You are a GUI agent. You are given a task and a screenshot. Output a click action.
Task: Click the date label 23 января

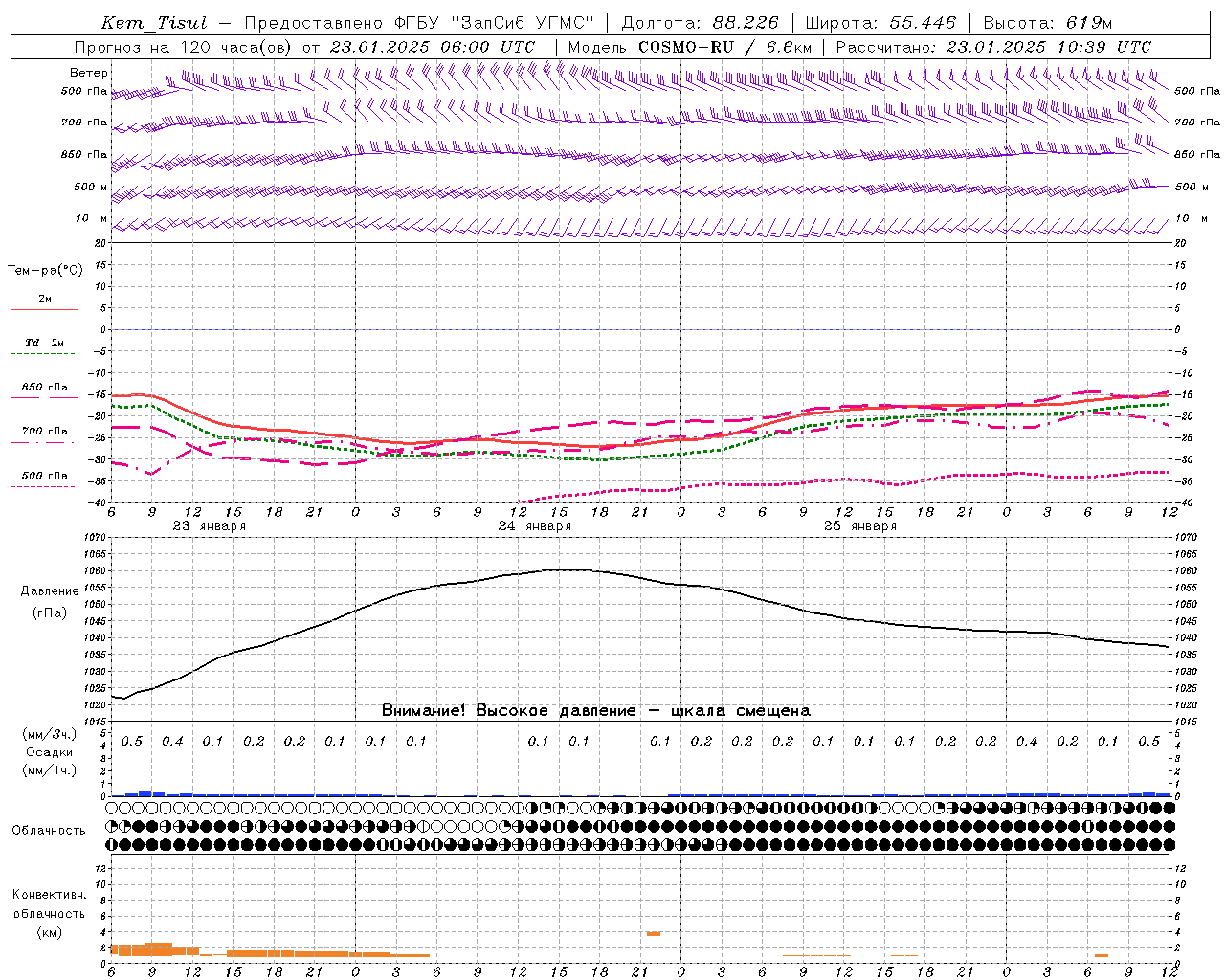tap(209, 526)
